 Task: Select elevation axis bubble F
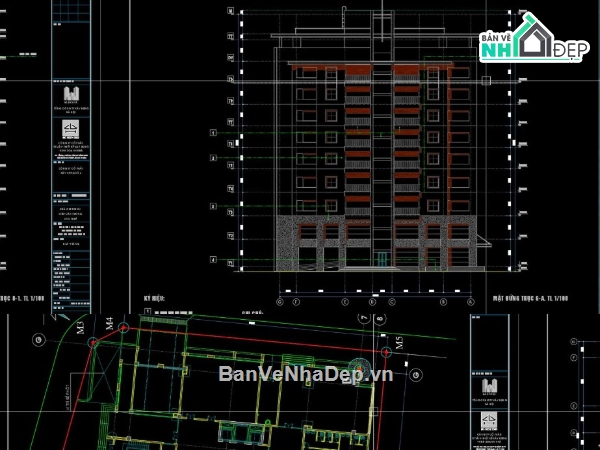point(296,302)
